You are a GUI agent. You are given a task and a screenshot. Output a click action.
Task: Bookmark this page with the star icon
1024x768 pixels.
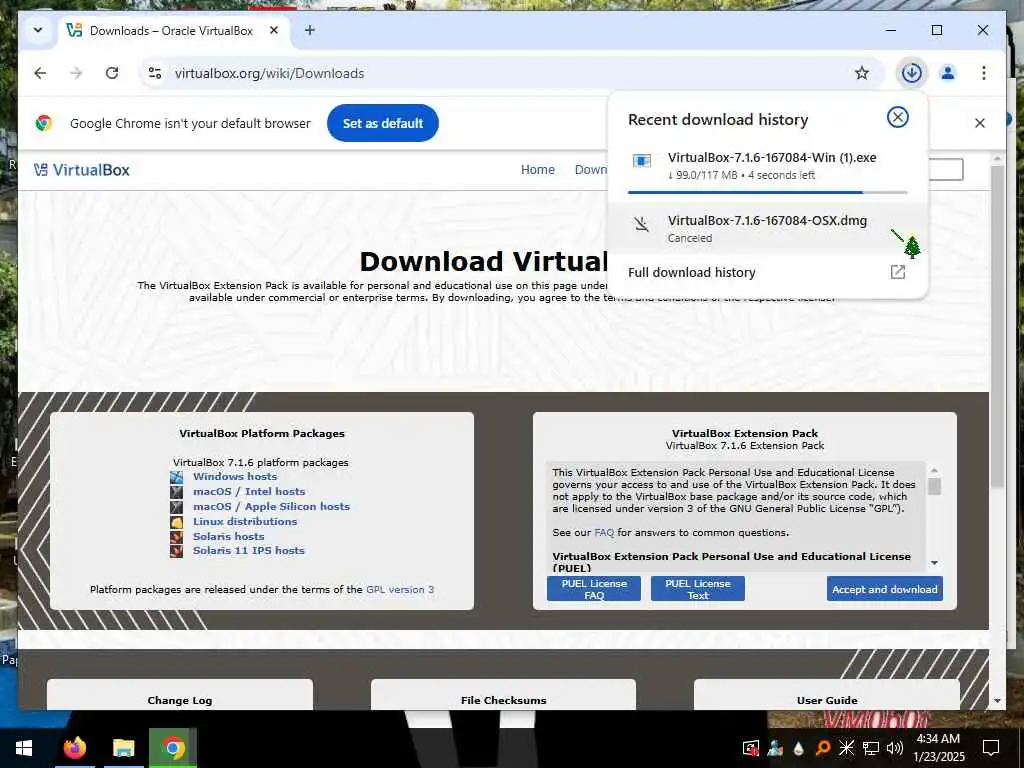(x=861, y=73)
